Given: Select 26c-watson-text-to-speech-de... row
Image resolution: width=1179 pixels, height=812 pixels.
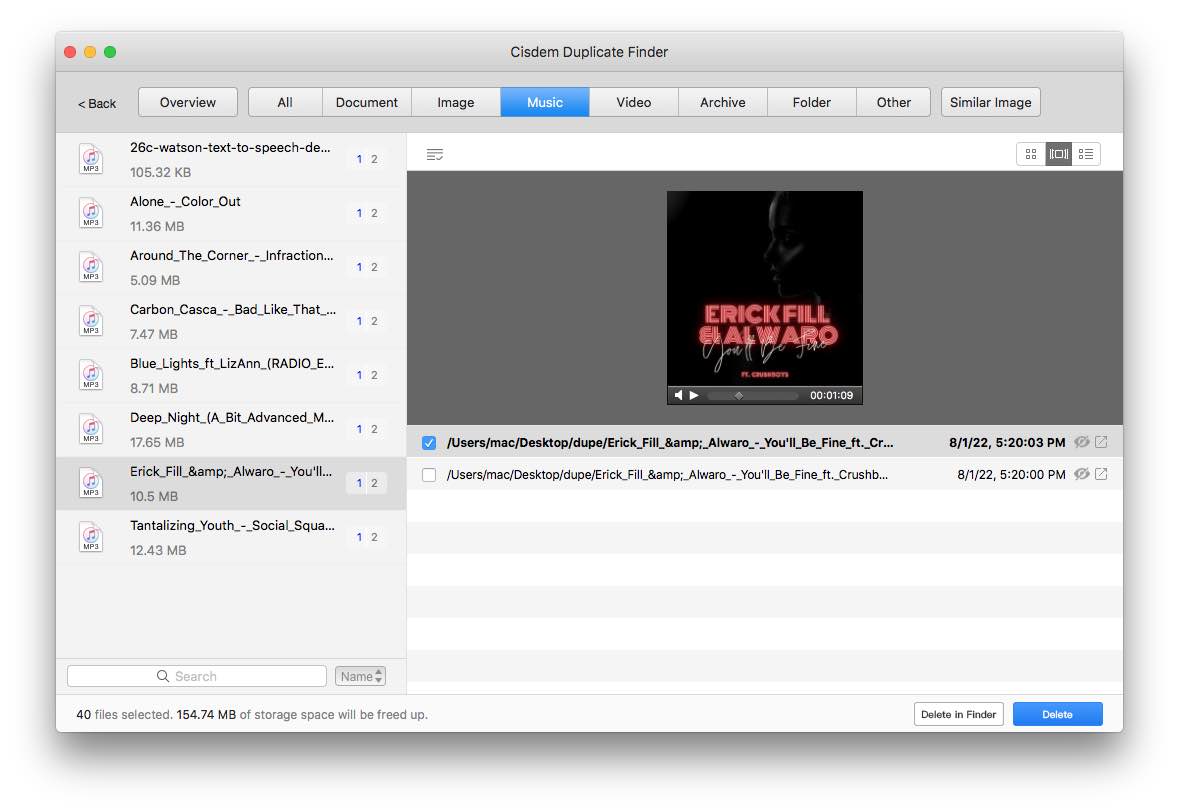Looking at the screenshot, I should (x=231, y=159).
